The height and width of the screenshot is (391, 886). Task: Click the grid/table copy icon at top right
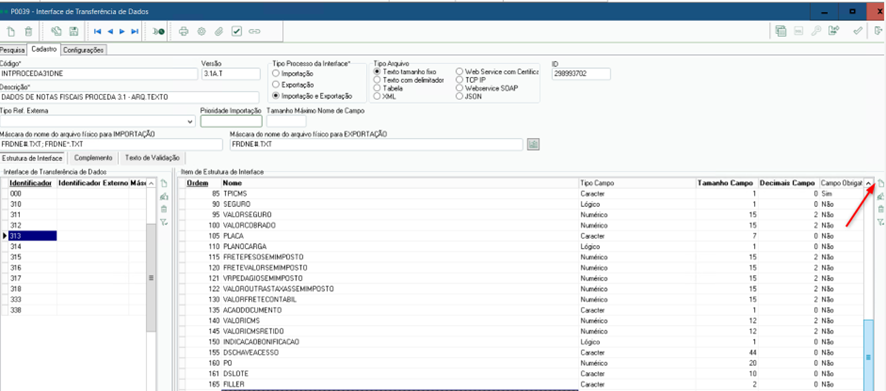(781, 32)
